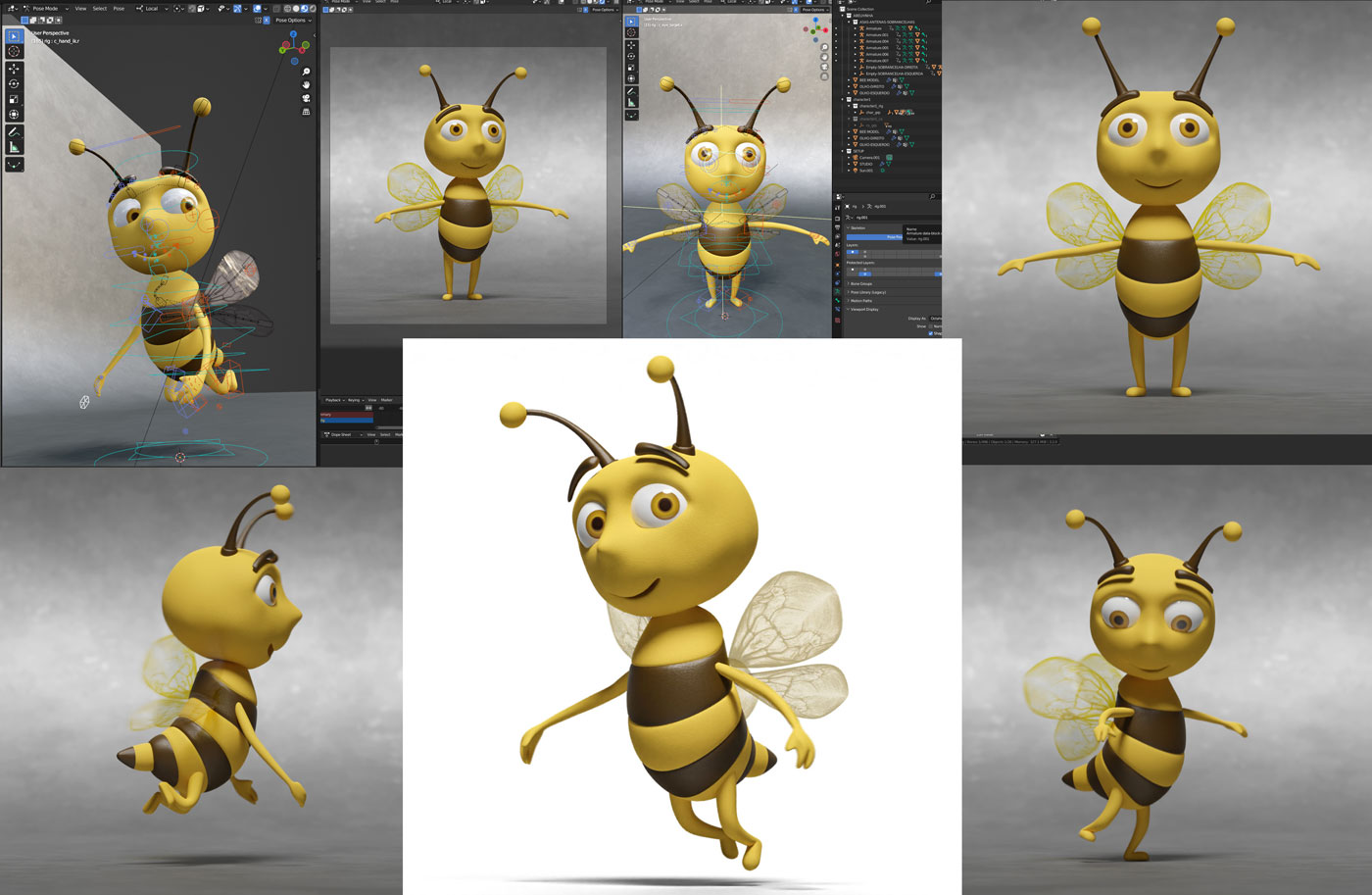Choose the Rotate tool in left viewport
This screenshot has height=895, width=1372.
pos(14,84)
